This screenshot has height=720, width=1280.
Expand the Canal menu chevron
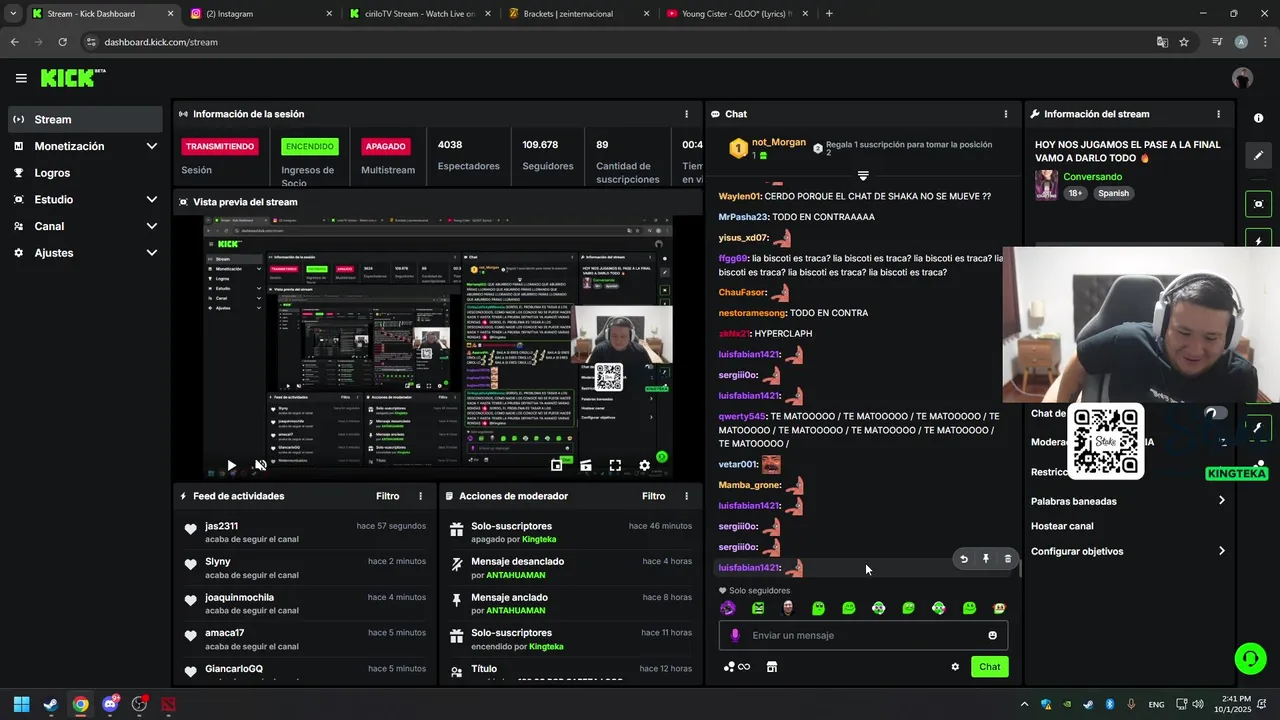pos(152,226)
